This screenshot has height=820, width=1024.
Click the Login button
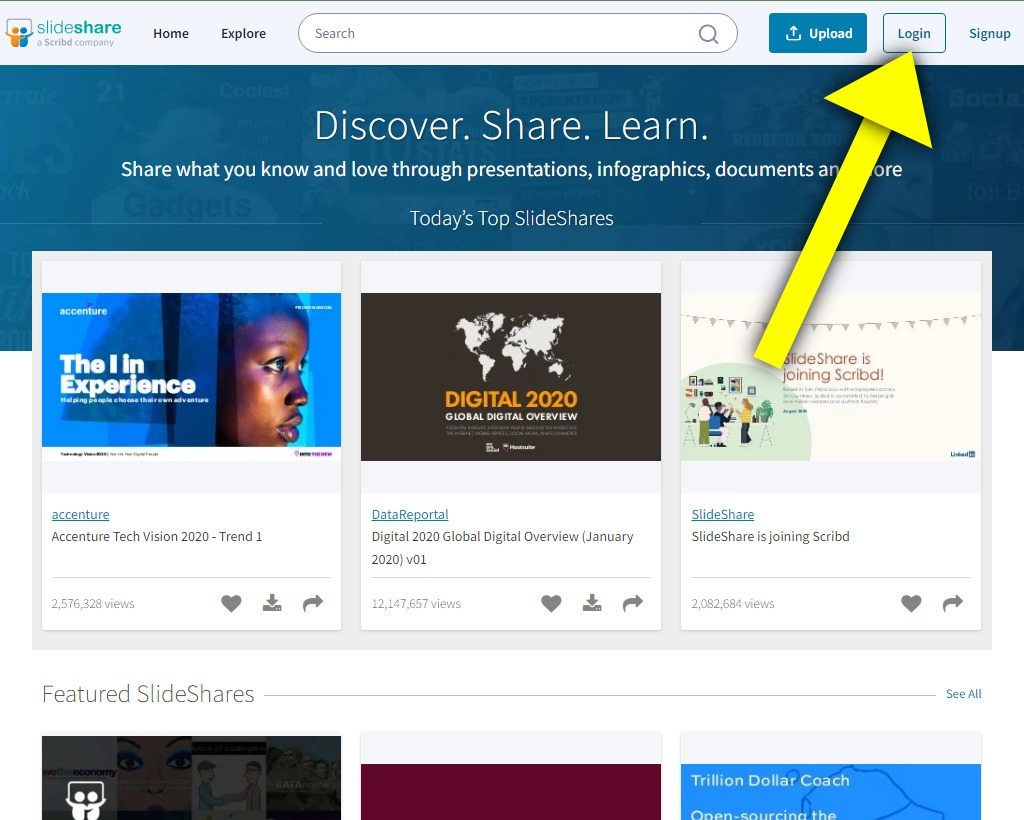coord(914,33)
